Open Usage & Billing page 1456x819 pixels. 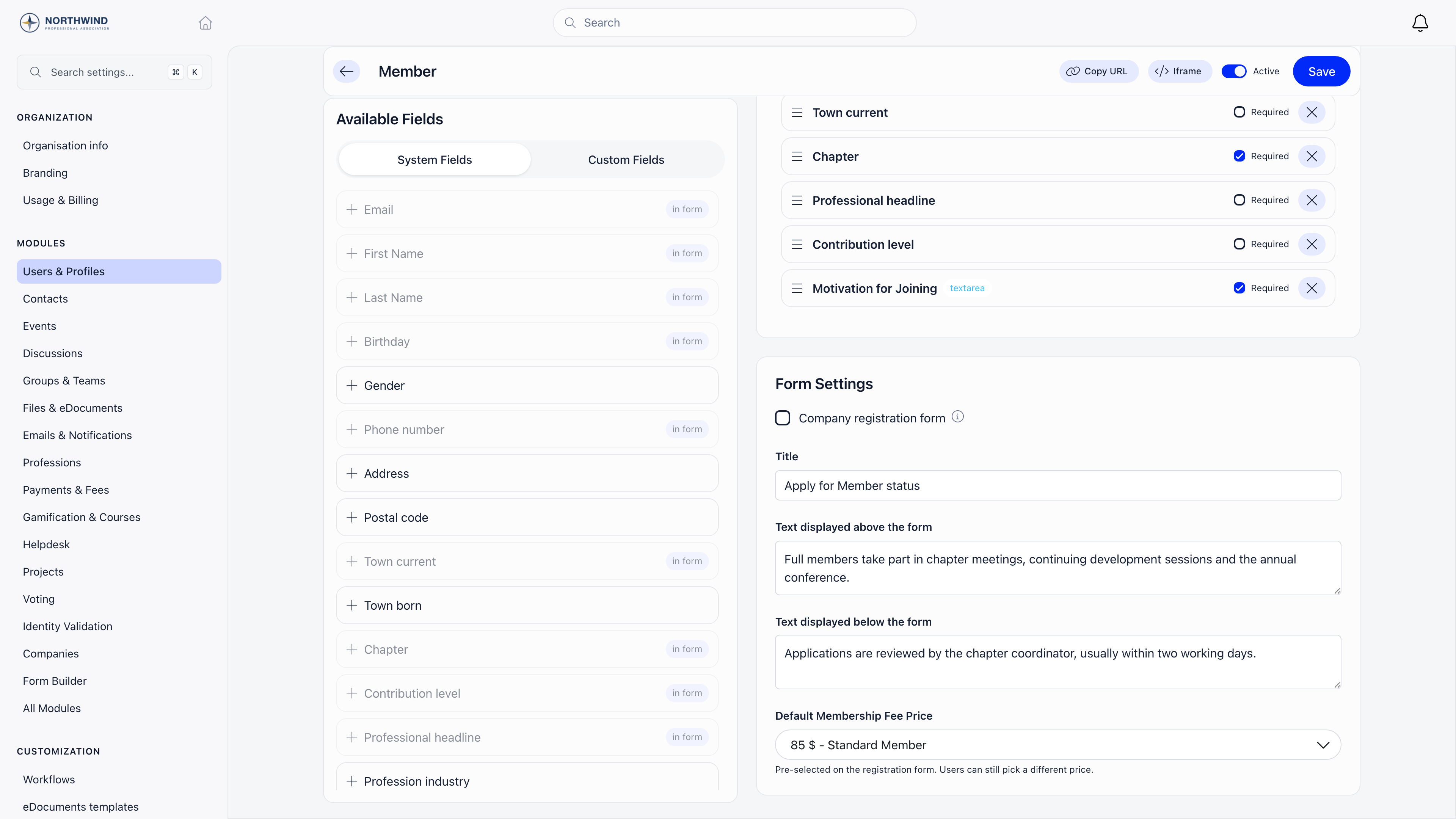(x=61, y=200)
